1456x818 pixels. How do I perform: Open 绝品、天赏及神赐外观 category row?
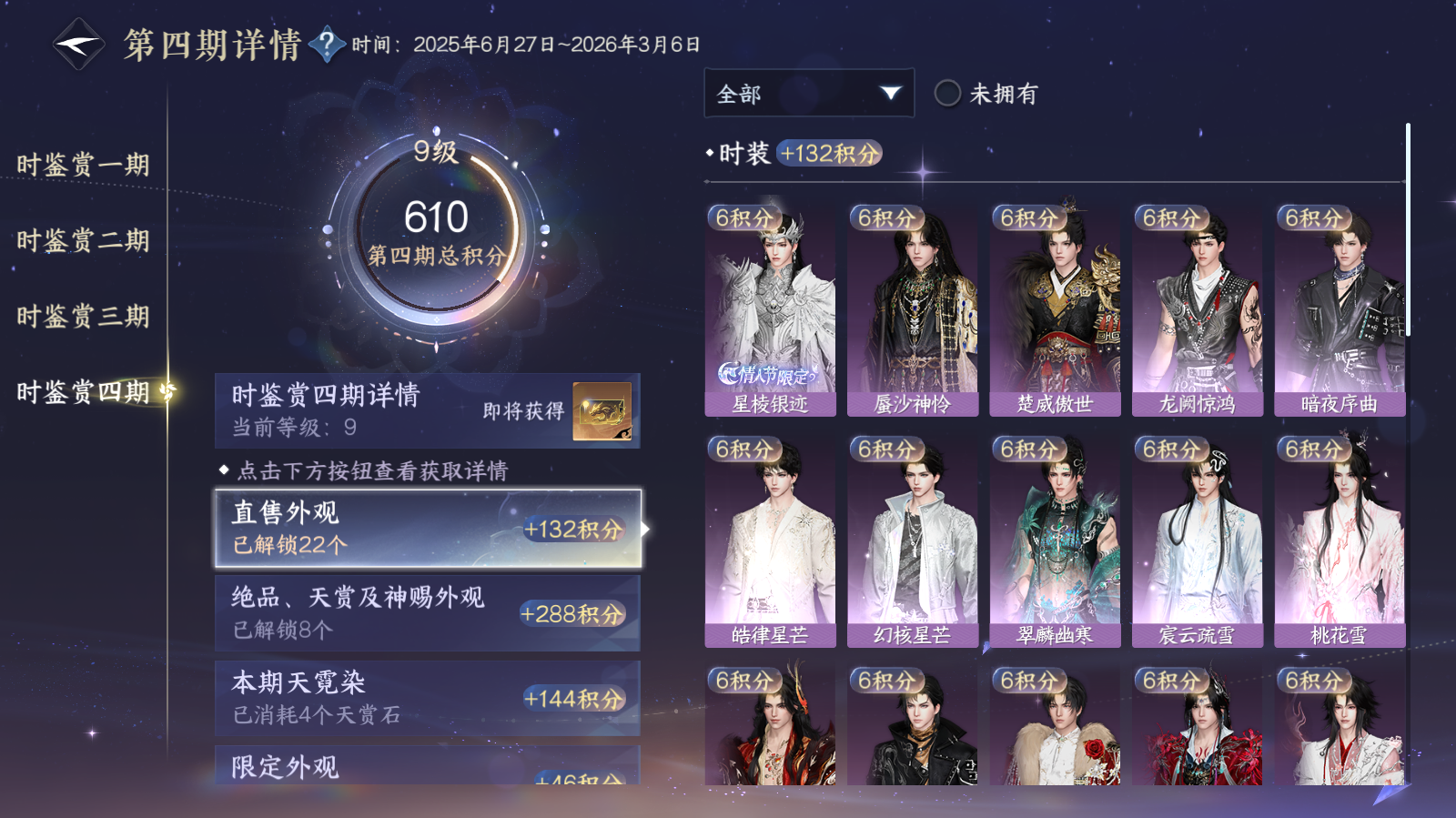(x=428, y=613)
